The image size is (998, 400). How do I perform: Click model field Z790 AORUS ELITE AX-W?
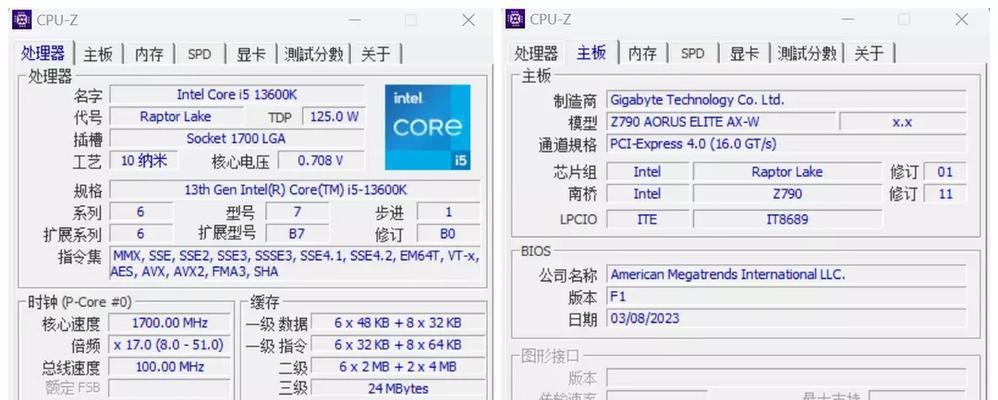click(x=720, y=122)
